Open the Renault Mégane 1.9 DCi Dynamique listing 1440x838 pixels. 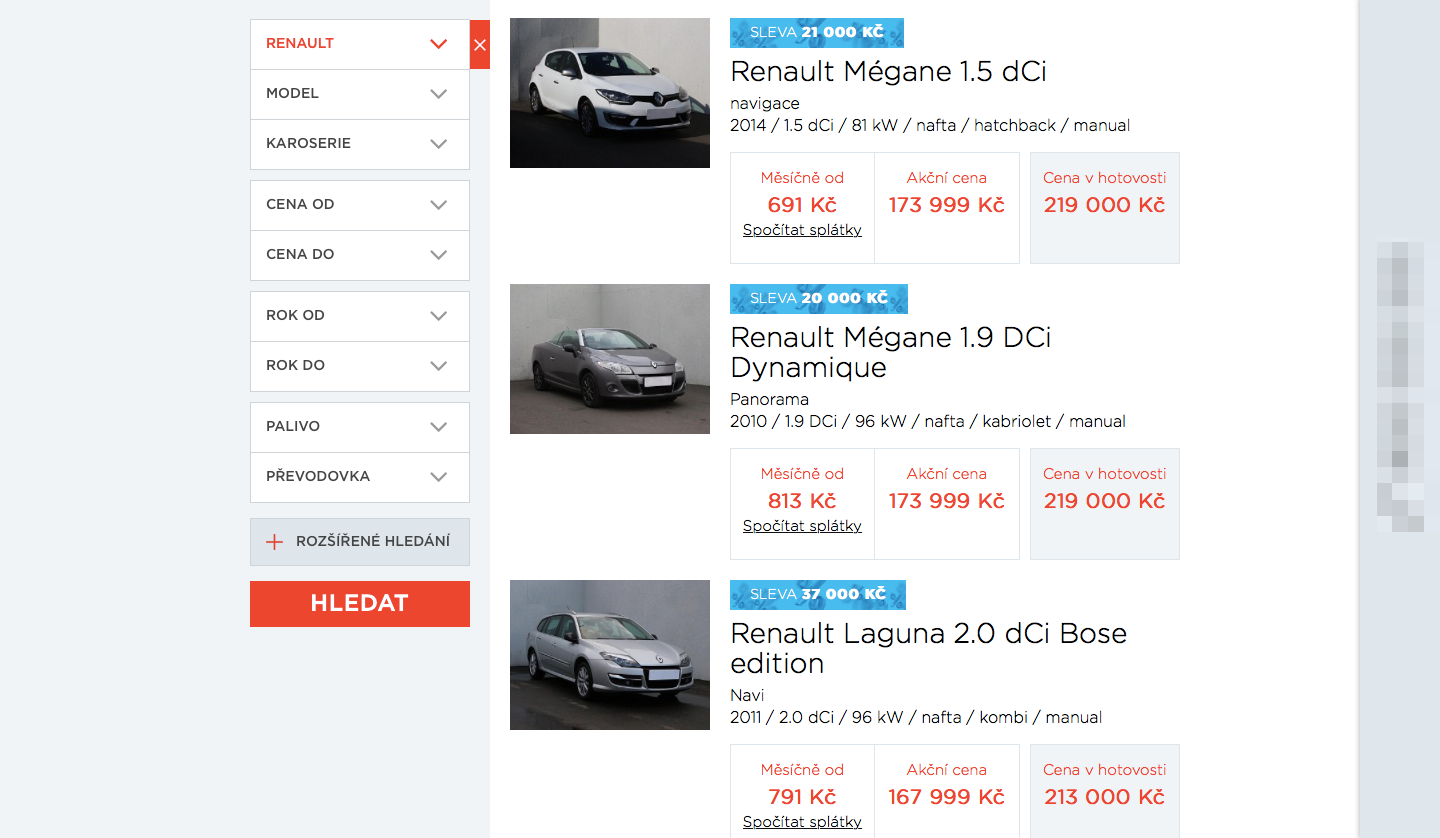(x=891, y=352)
